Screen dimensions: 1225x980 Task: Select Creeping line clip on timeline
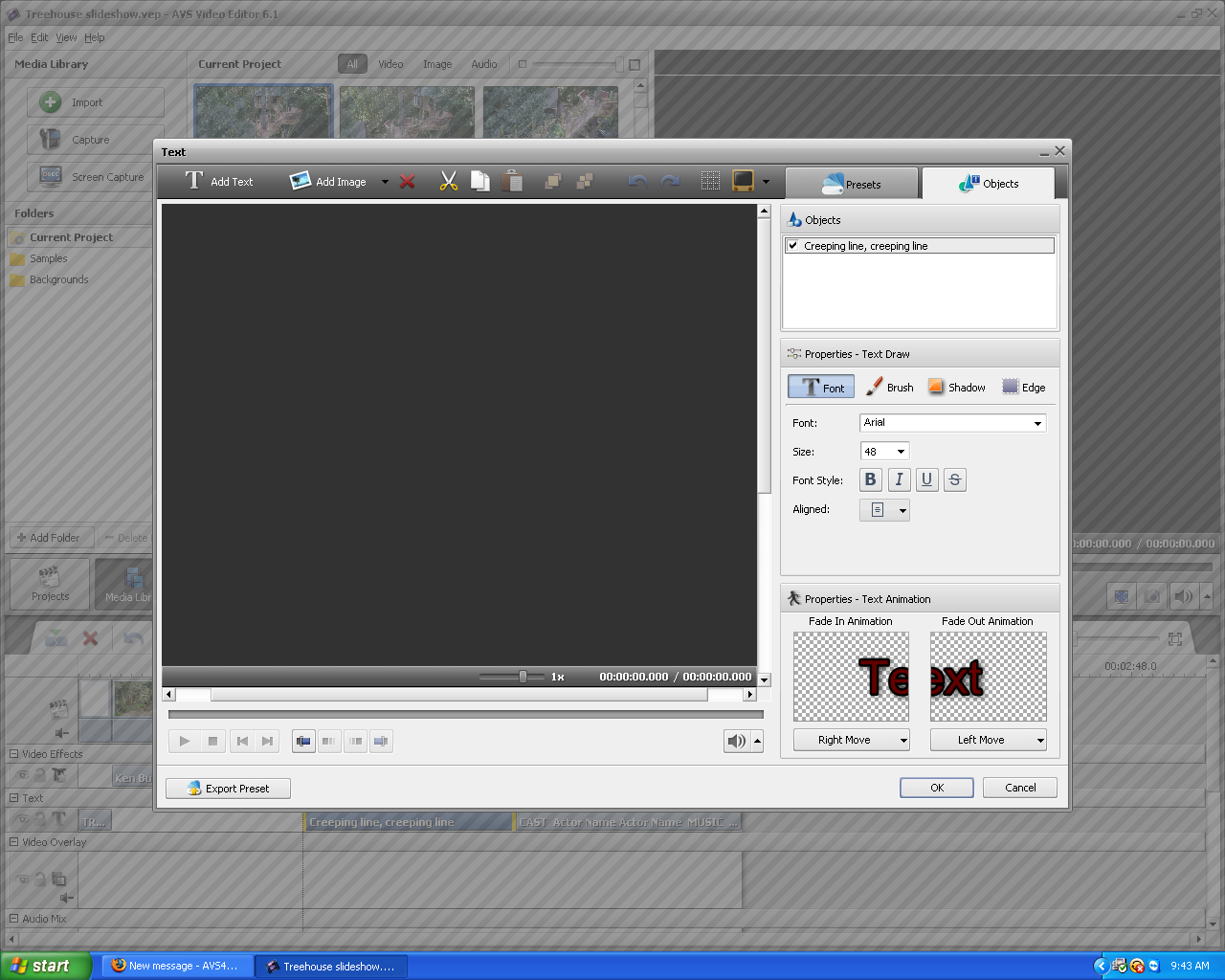pos(409,822)
